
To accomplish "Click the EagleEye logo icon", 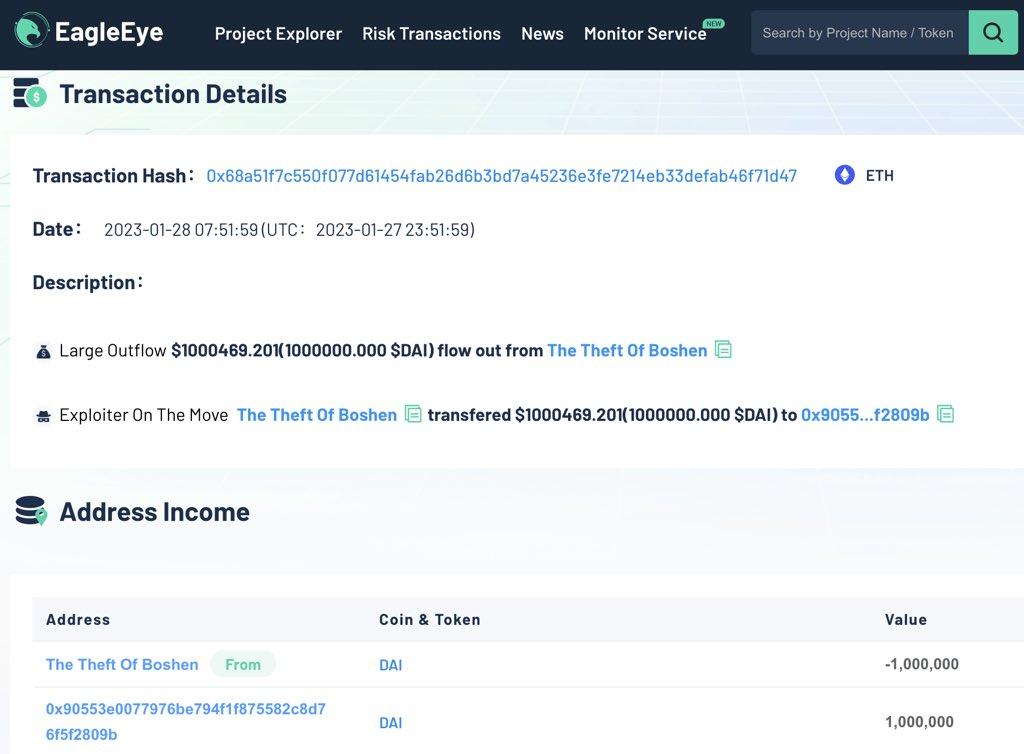I will click(31, 32).
